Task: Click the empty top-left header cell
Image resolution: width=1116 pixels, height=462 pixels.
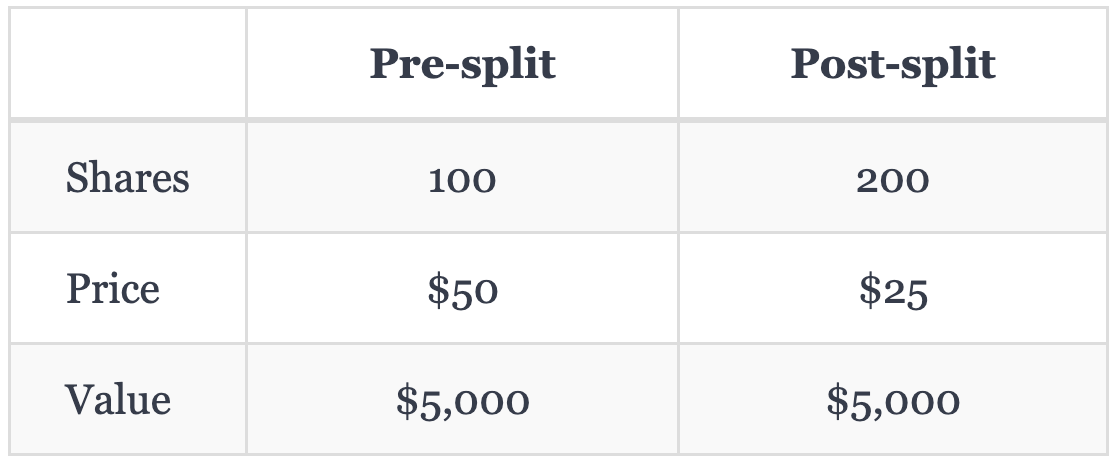Action: pyautogui.click(x=128, y=63)
